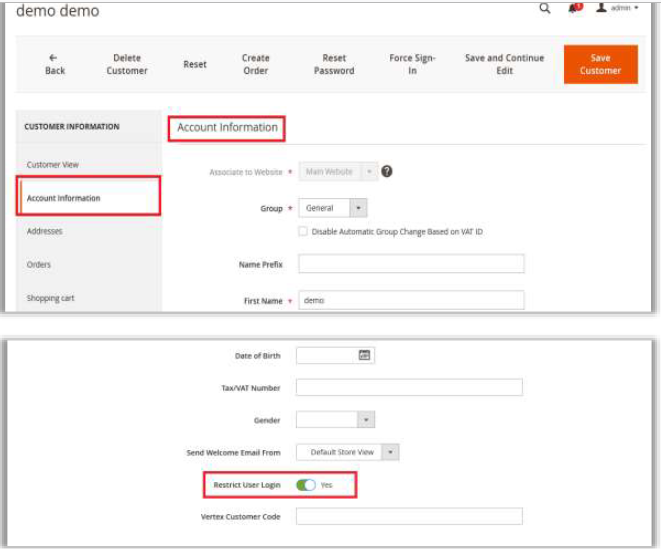The image size is (661, 549).
Task: Click the Reset button
Action: [195, 65]
